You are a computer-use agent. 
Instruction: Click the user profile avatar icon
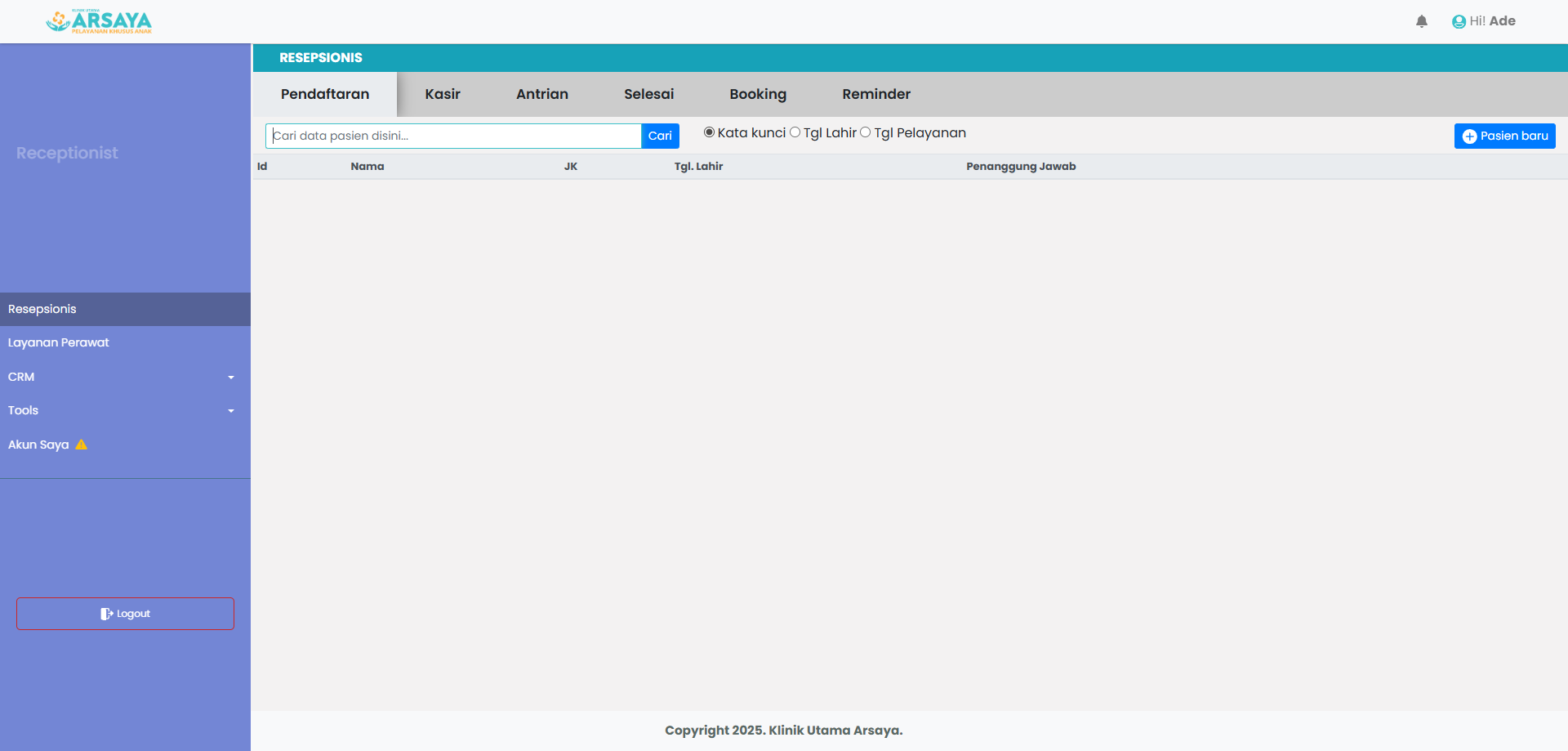(1459, 22)
